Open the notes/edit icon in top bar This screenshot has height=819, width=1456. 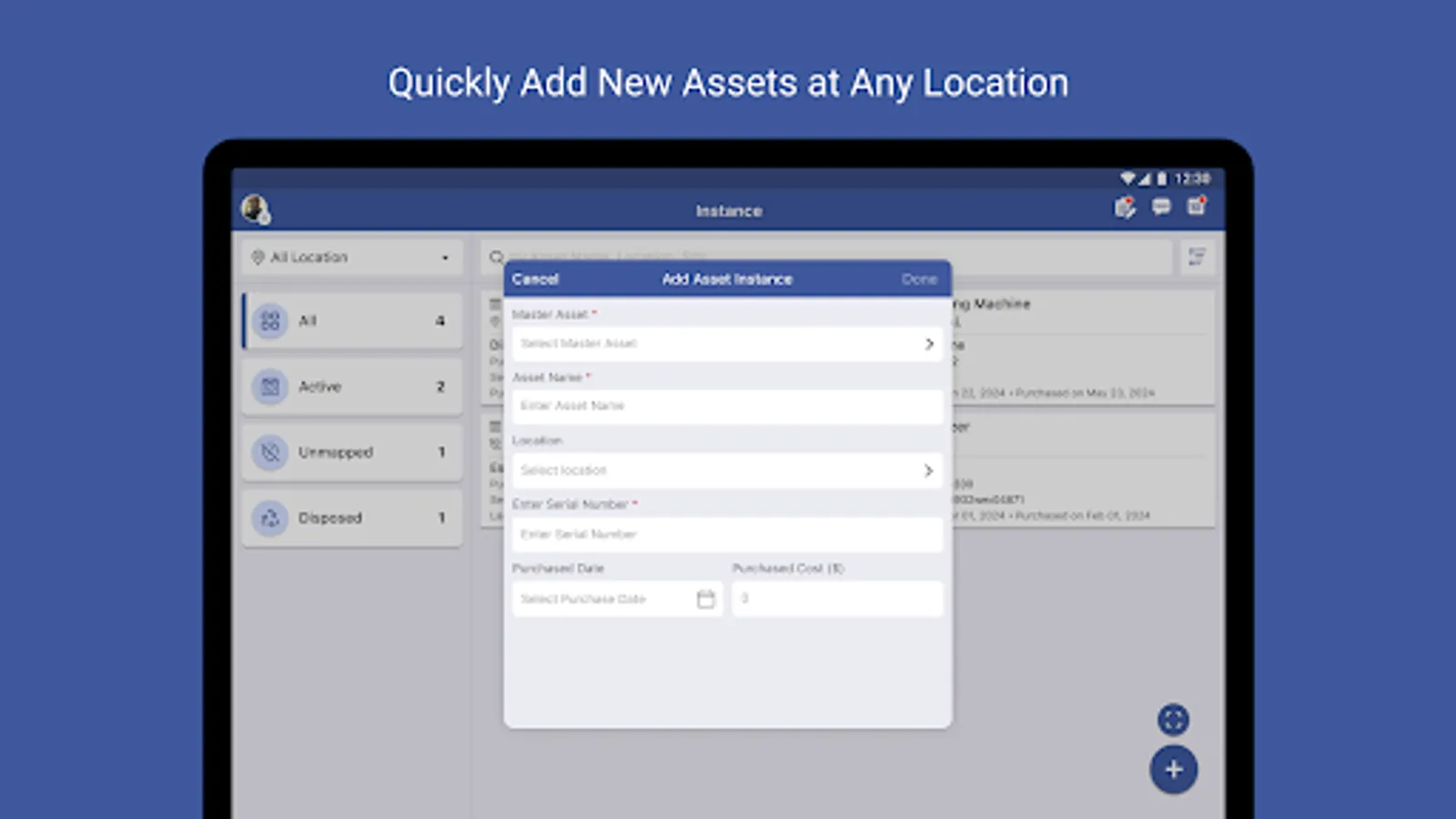[x=1125, y=207]
